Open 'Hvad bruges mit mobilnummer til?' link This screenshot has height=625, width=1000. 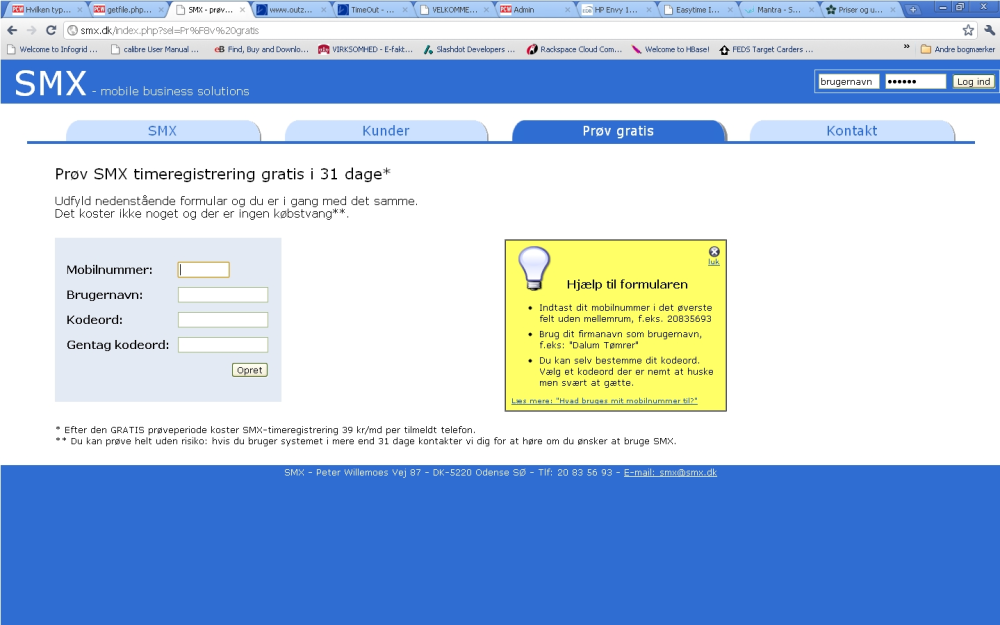click(604, 401)
